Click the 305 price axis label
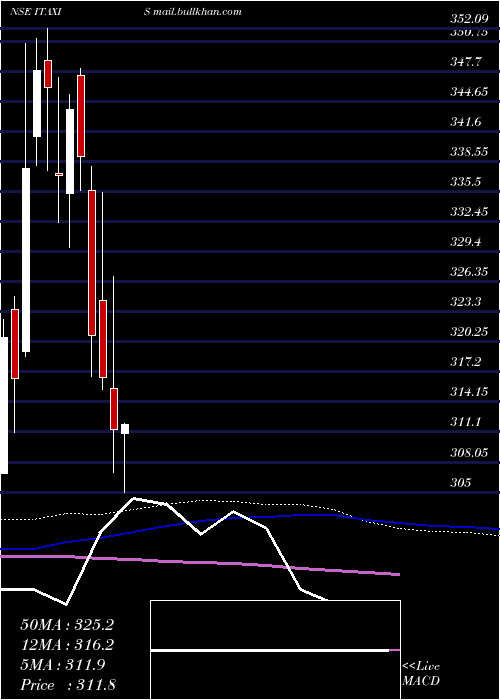This screenshot has width=500, height=700. [461, 483]
